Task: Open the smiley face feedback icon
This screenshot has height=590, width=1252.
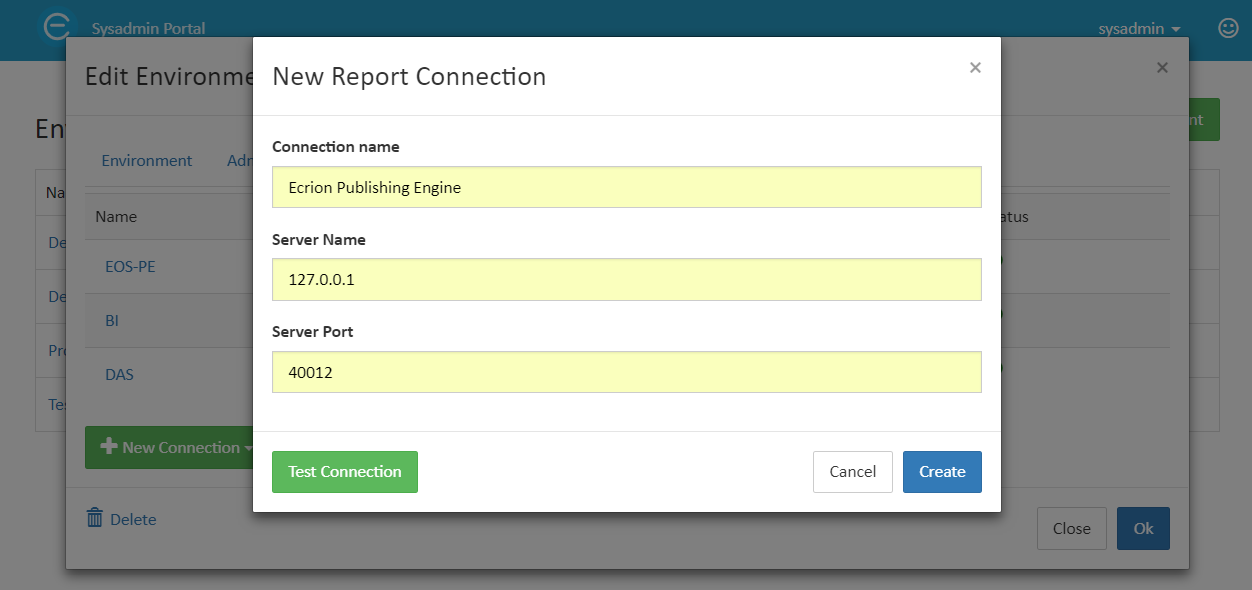Action: 1228,28
